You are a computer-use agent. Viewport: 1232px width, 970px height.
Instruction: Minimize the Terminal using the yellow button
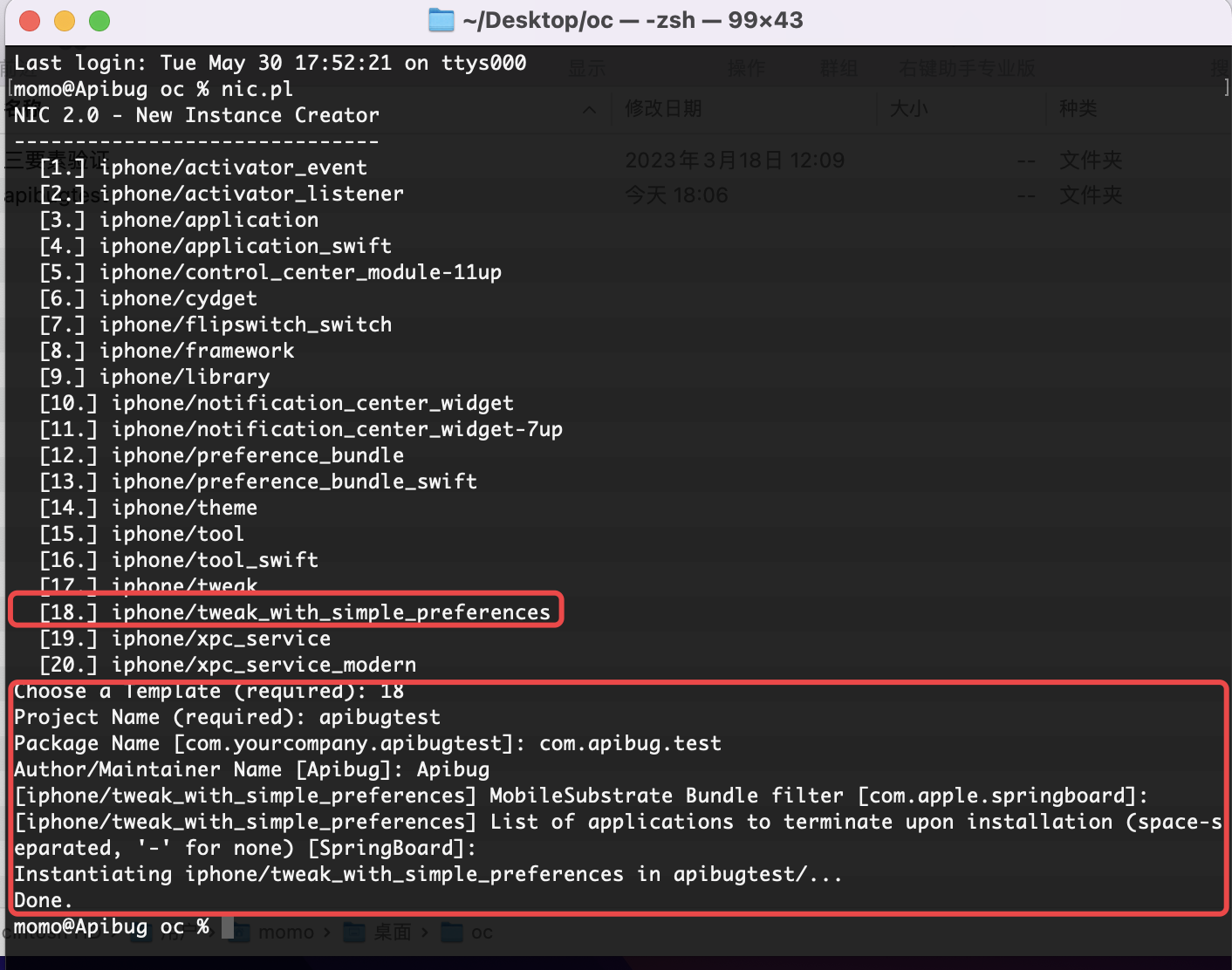click(x=65, y=21)
